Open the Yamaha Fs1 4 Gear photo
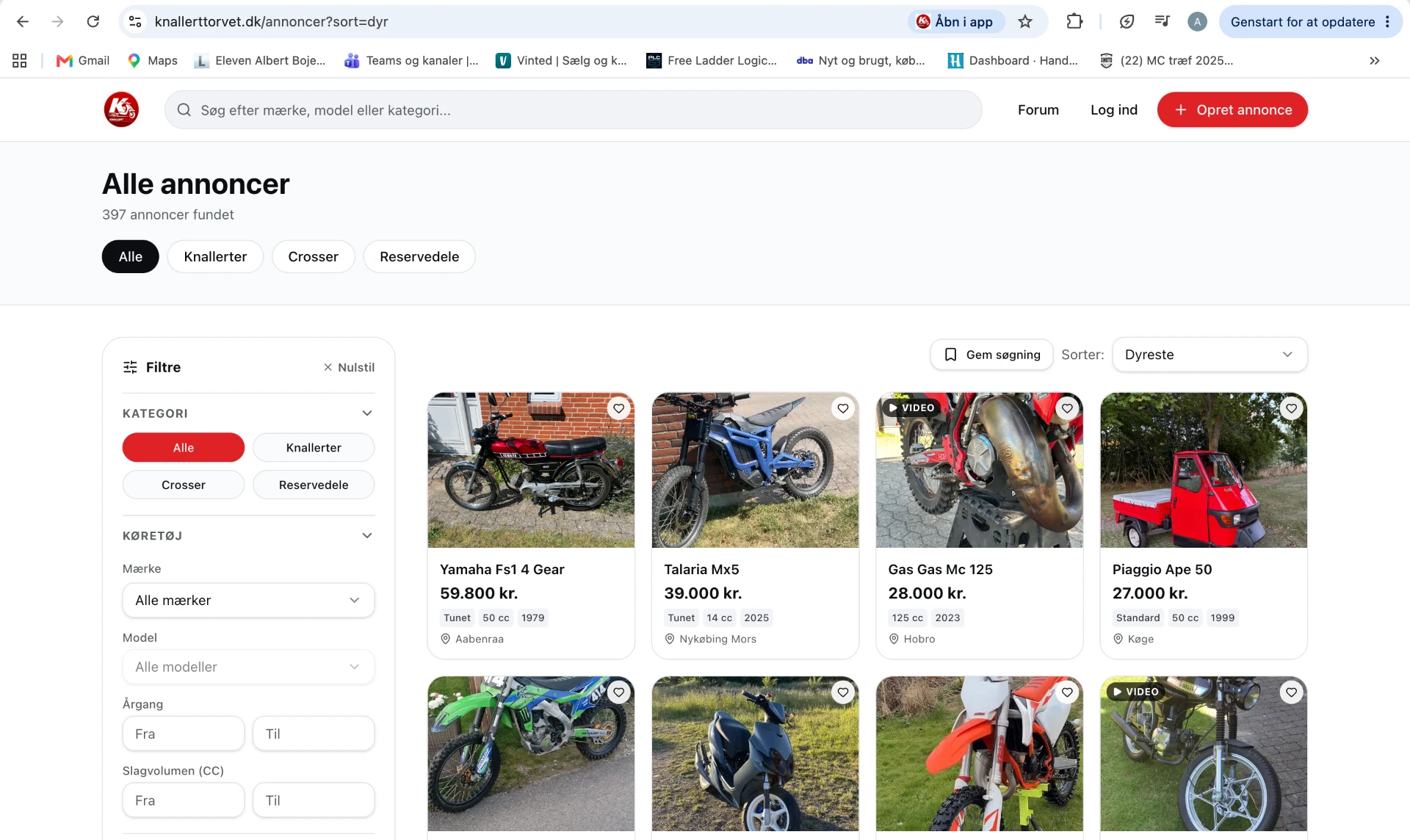This screenshot has width=1410, height=840. point(531,470)
